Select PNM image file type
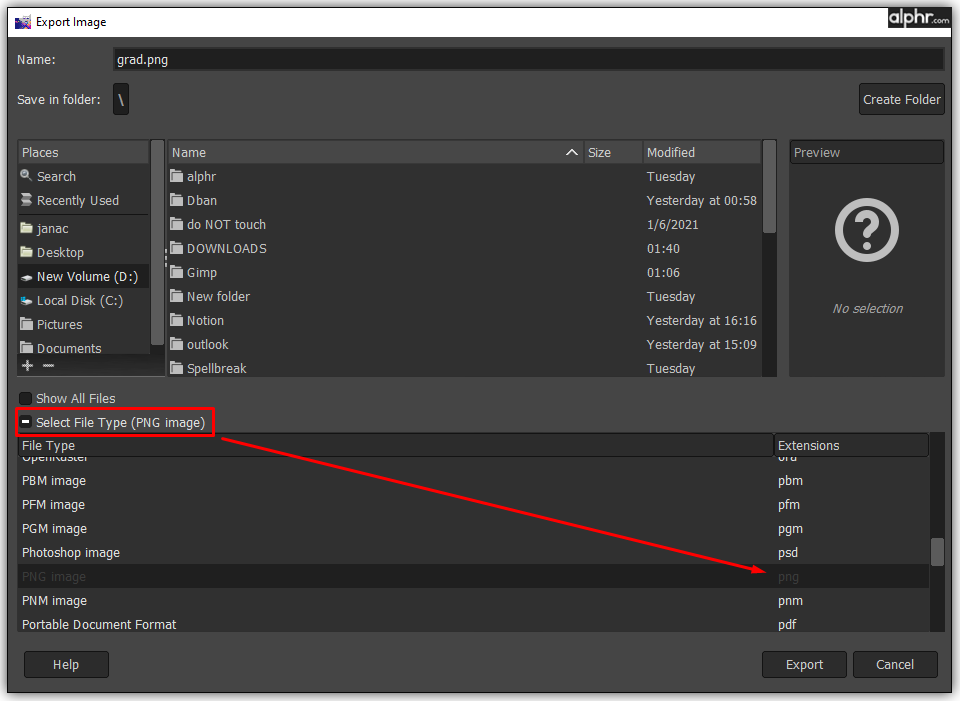Viewport: 960px width, 701px height. [473, 601]
